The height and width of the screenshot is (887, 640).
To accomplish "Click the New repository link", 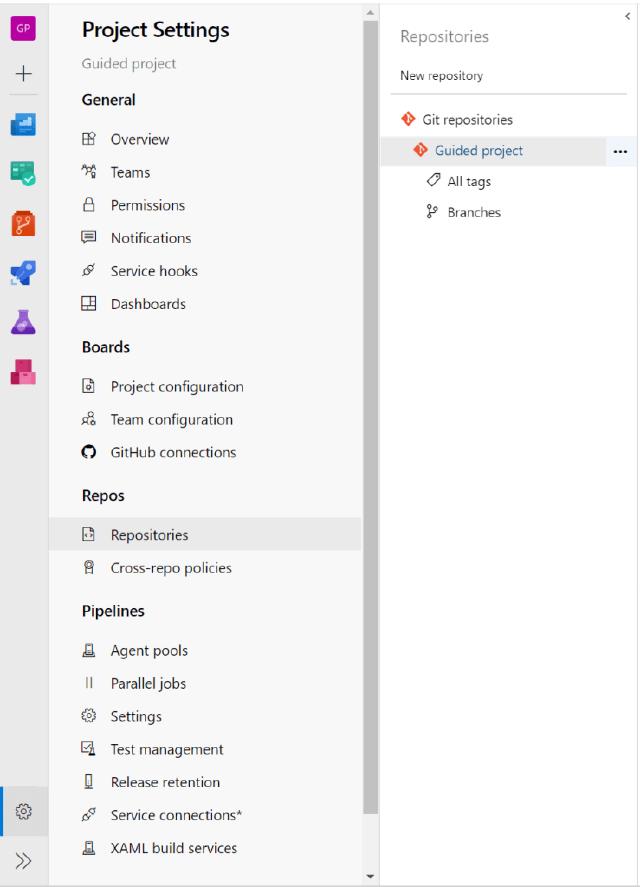I will [x=441, y=76].
